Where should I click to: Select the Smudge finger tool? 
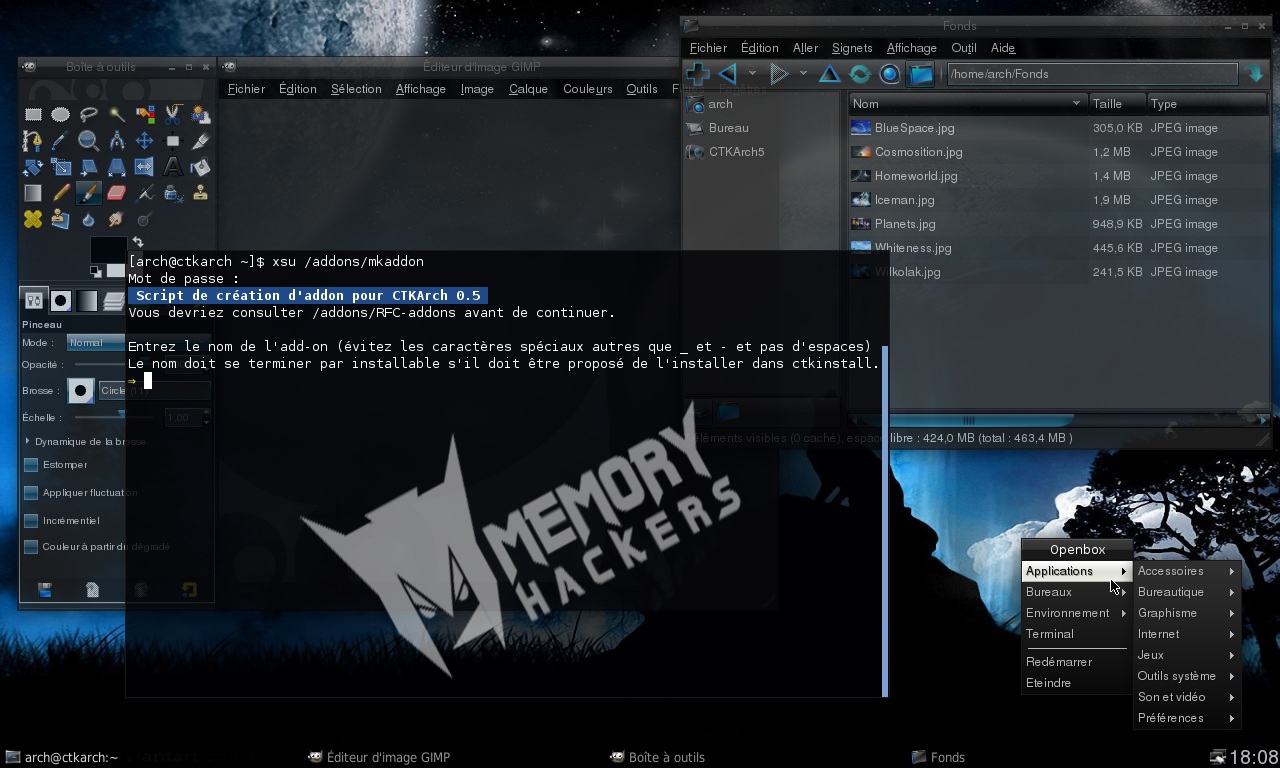[x=117, y=219]
